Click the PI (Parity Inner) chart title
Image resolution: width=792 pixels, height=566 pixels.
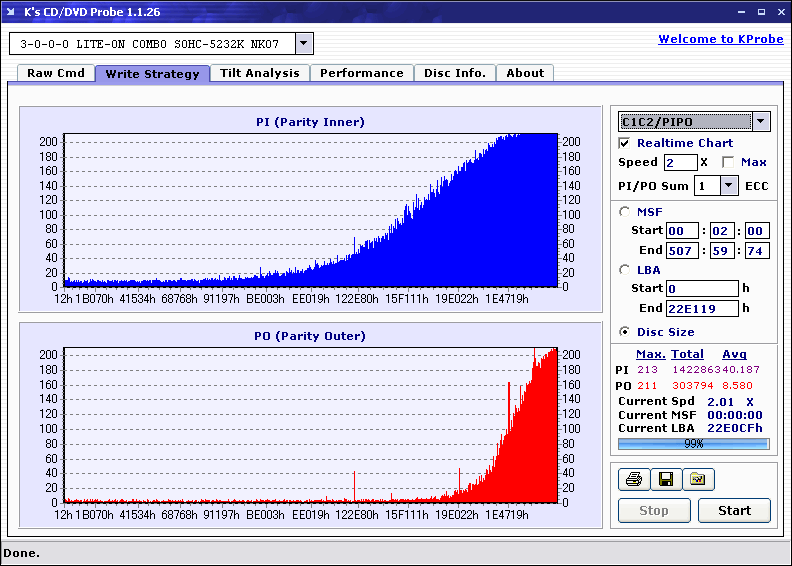310,122
